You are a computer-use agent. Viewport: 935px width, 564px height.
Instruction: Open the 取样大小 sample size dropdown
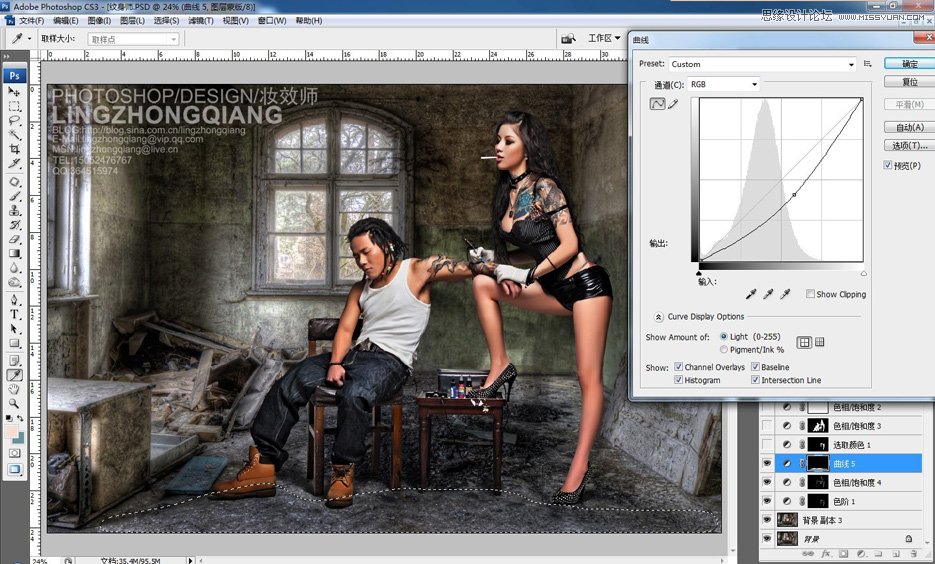coord(133,39)
